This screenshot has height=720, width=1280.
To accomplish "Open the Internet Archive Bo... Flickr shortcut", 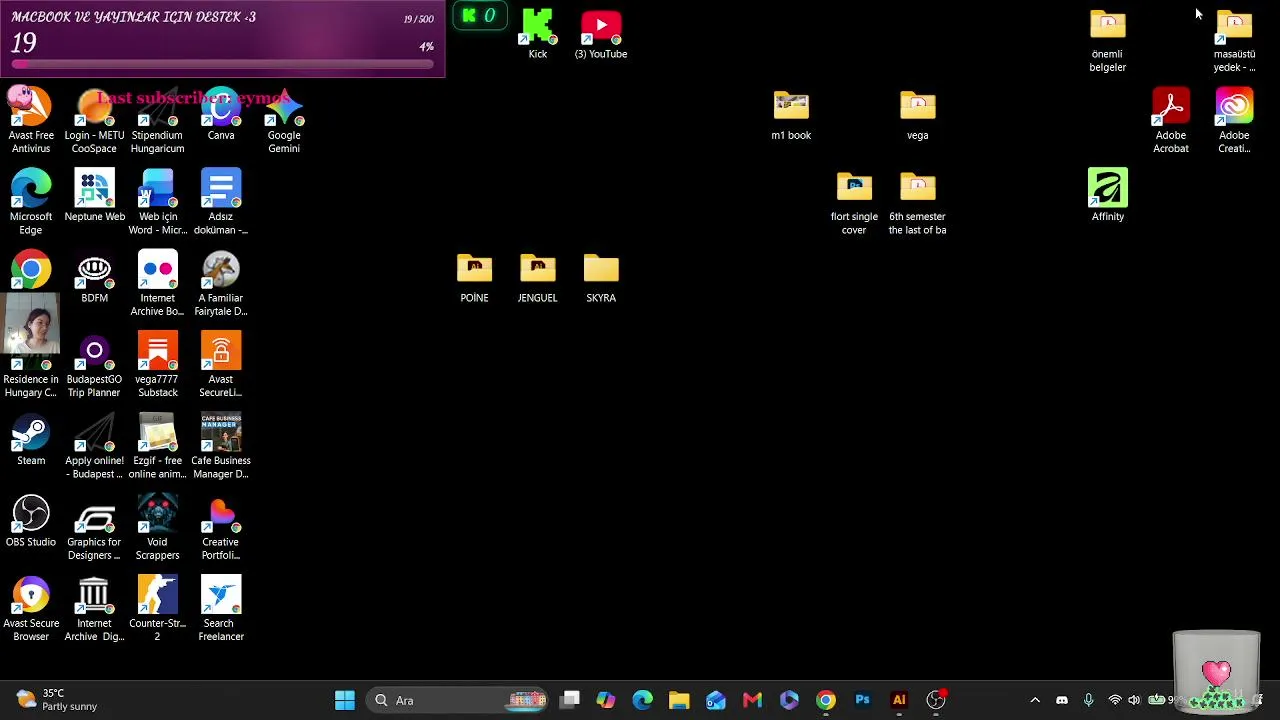I will 157,283.
